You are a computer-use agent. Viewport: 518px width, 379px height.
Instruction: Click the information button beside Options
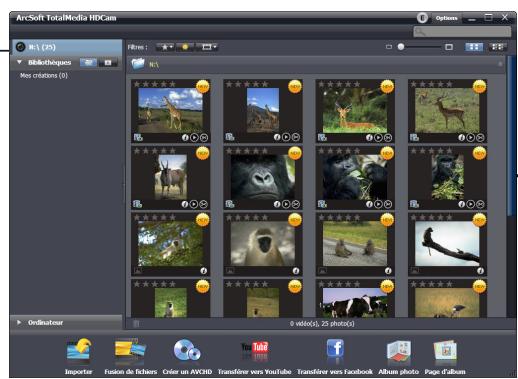422,18
